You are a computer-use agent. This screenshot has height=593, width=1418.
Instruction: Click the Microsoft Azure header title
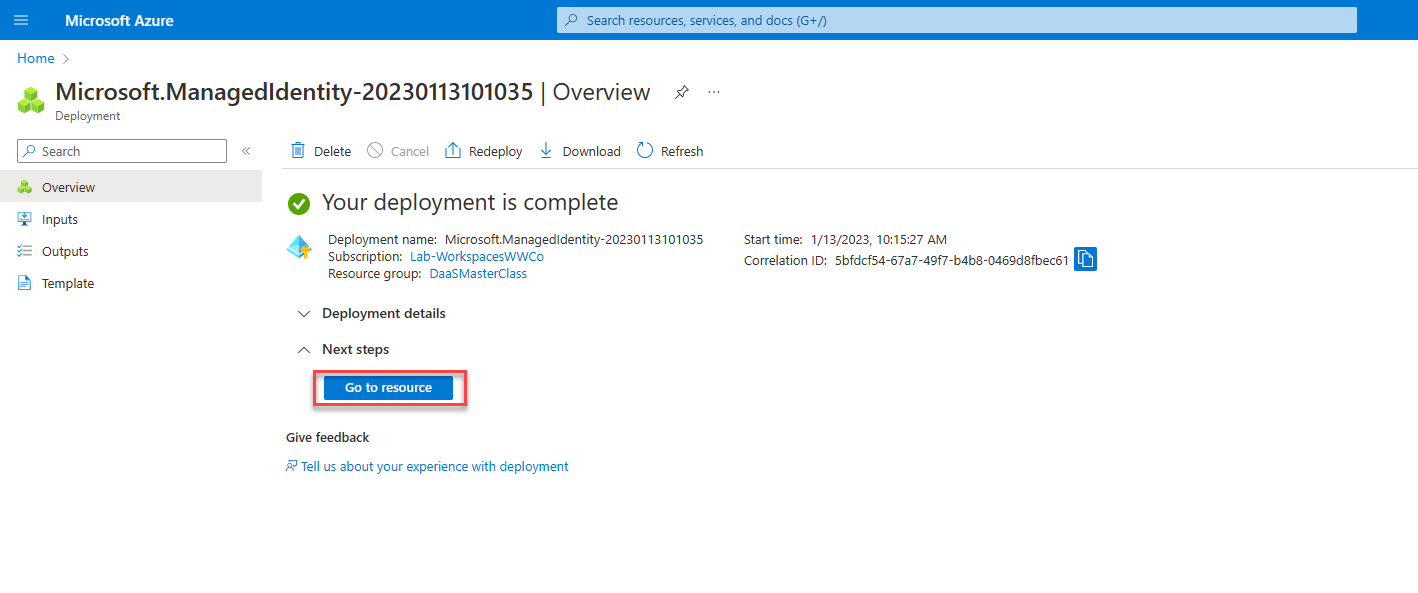pyautogui.click(x=119, y=20)
